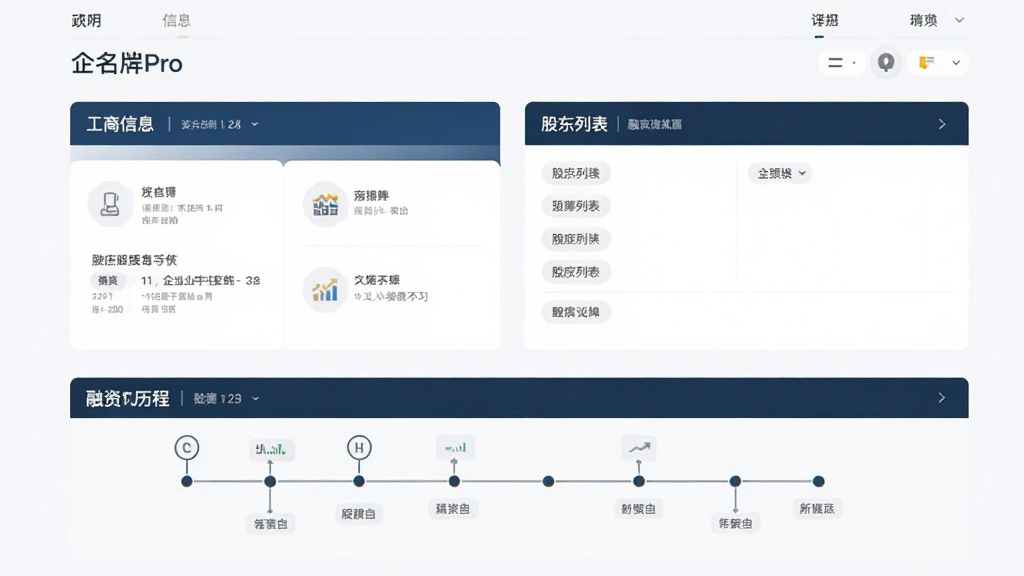This screenshot has height=576, width=1024.
Task: Open the building chart icon card
Action: (325, 204)
